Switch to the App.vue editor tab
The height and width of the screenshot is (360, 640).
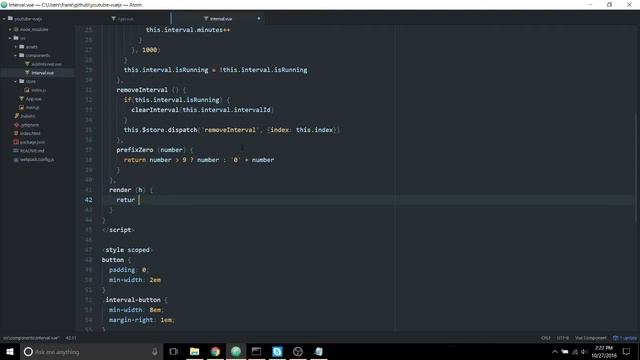tap(122, 19)
